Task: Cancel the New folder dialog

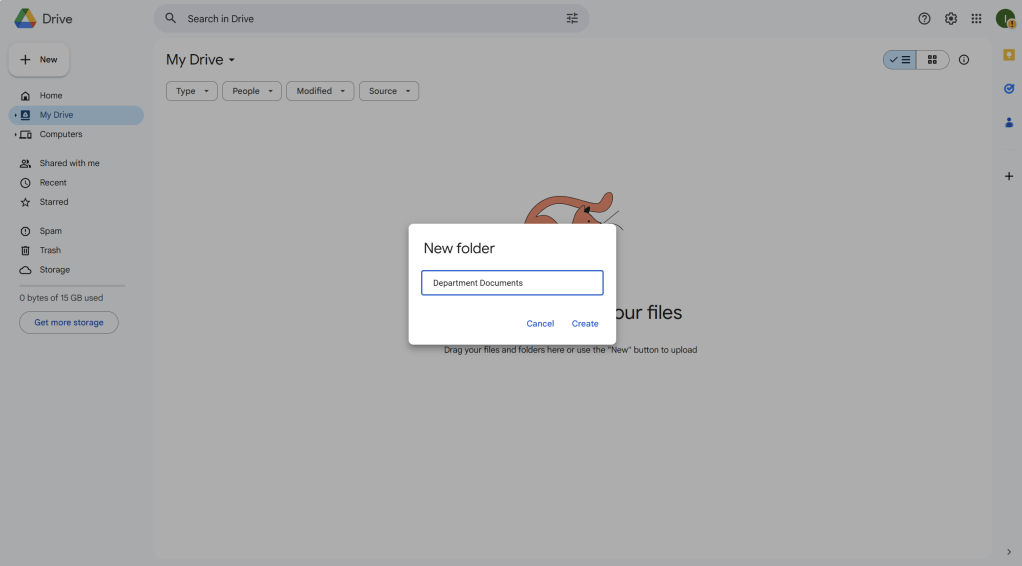Action: 540,324
